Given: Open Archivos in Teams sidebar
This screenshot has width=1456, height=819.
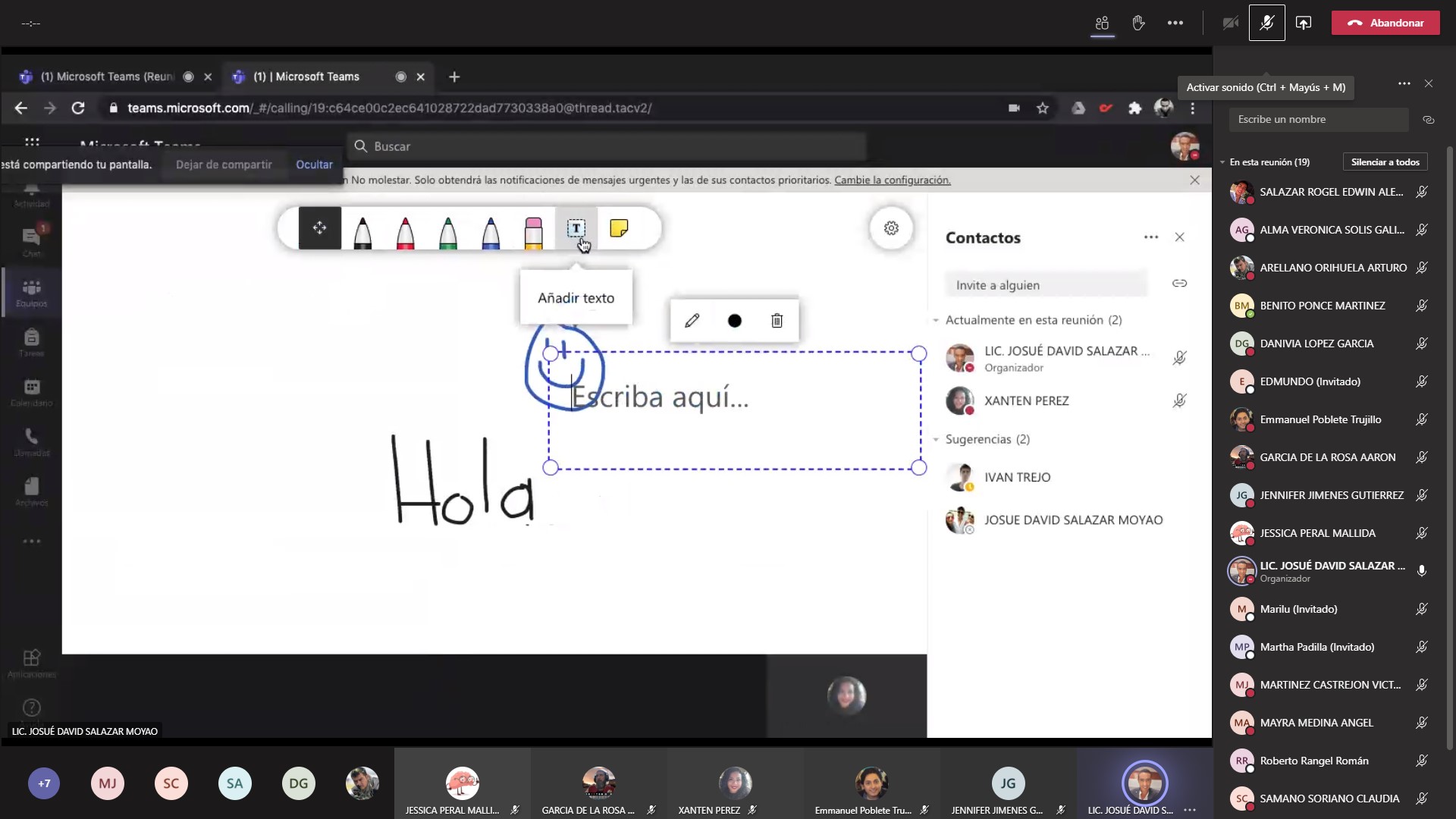Looking at the screenshot, I should pos(32,492).
